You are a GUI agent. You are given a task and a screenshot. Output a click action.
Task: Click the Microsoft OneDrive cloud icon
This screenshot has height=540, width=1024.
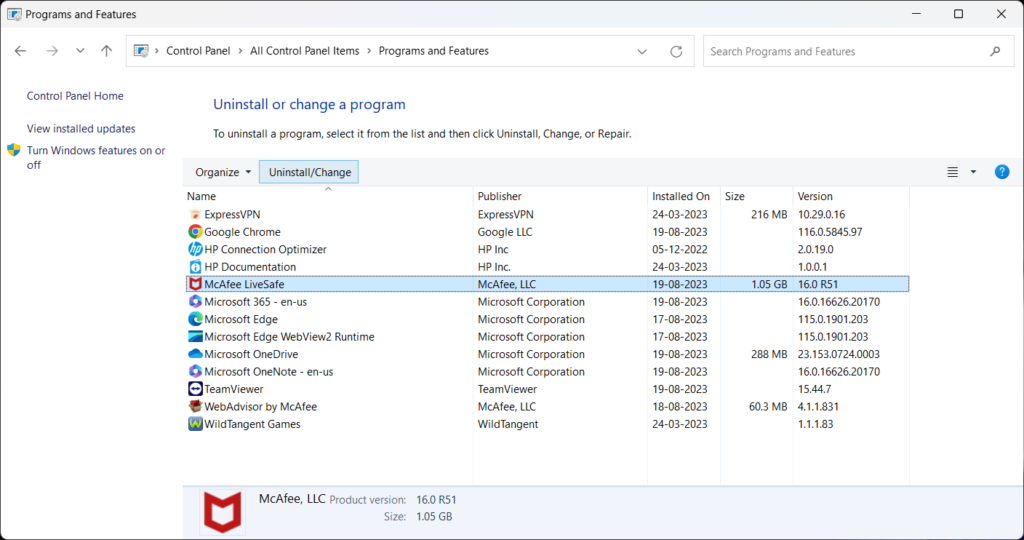click(195, 354)
